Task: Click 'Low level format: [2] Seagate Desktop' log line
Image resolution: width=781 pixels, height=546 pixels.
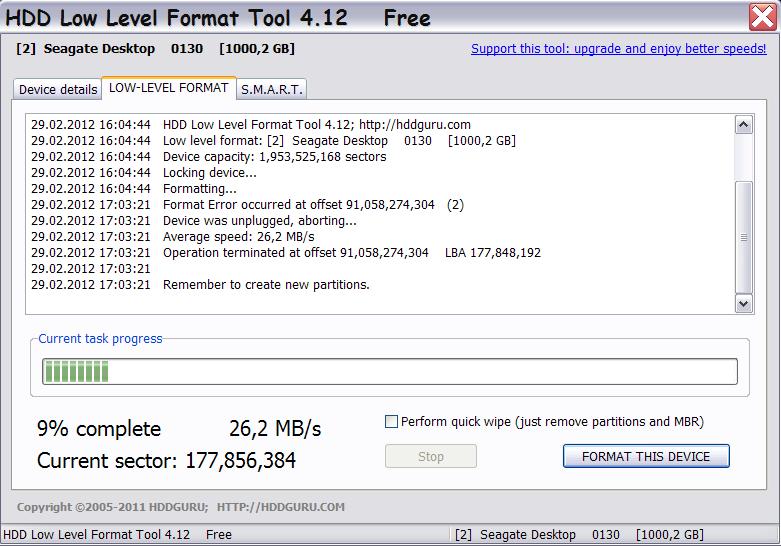Action: (x=273, y=140)
